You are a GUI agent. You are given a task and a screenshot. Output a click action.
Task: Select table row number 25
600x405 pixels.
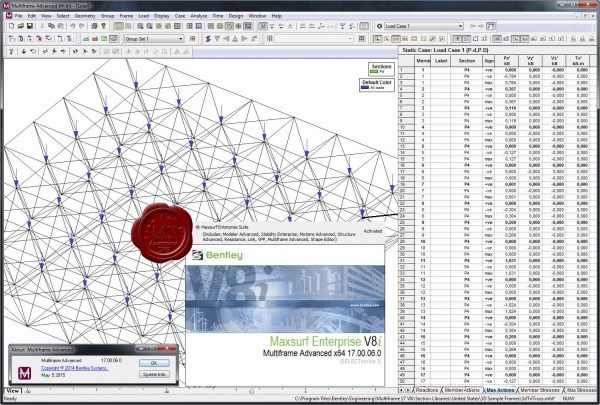point(406,222)
